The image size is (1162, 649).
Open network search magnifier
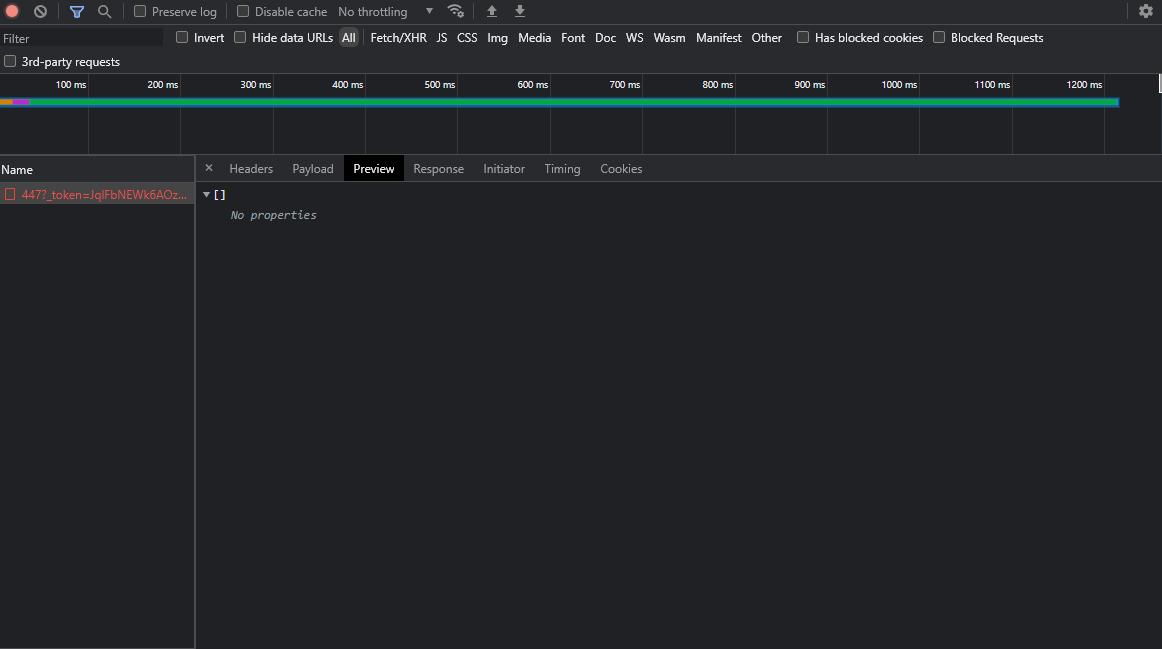[104, 11]
